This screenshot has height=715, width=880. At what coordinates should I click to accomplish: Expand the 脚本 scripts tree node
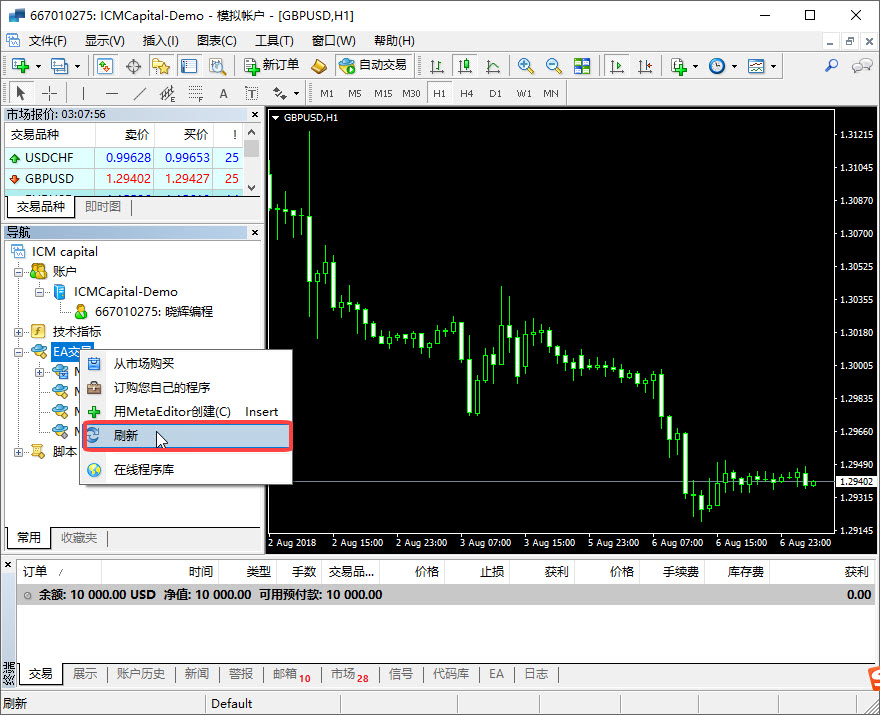(18, 452)
